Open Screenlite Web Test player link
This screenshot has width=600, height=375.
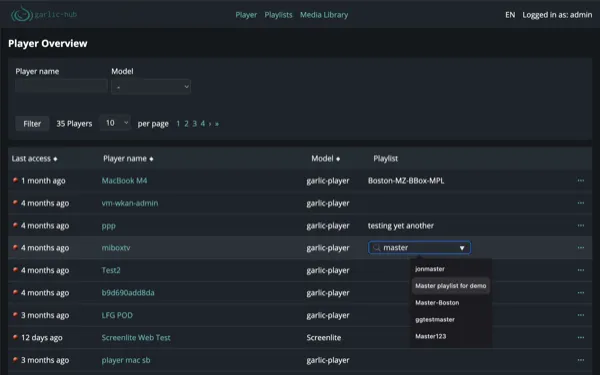pos(136,338)
